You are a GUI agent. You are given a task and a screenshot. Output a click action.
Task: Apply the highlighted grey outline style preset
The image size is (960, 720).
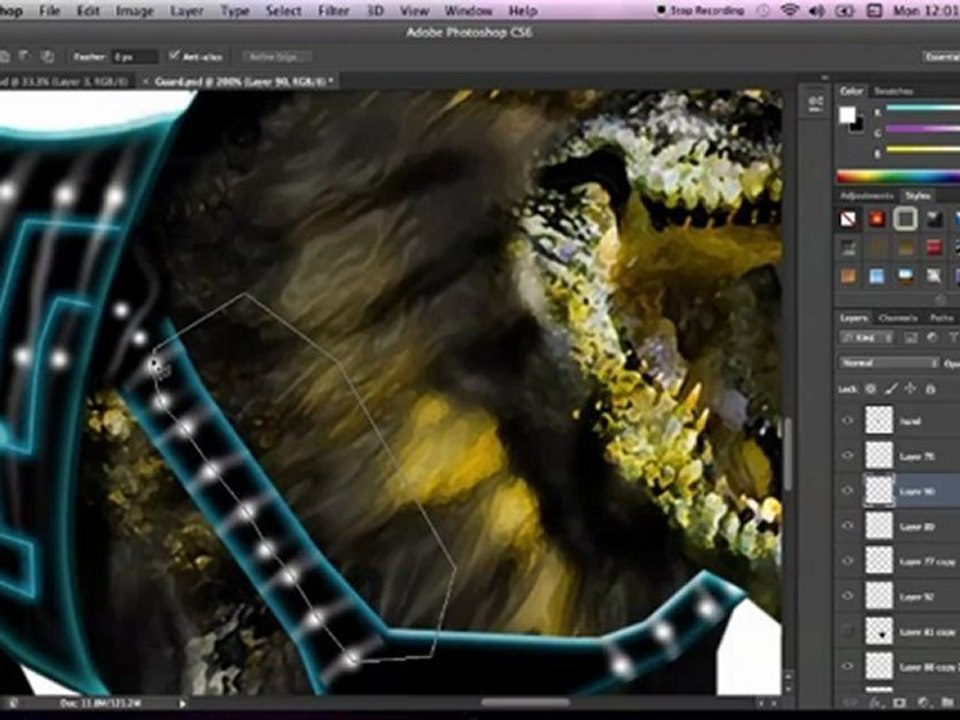pyautogui.click(x=905, y=219)
